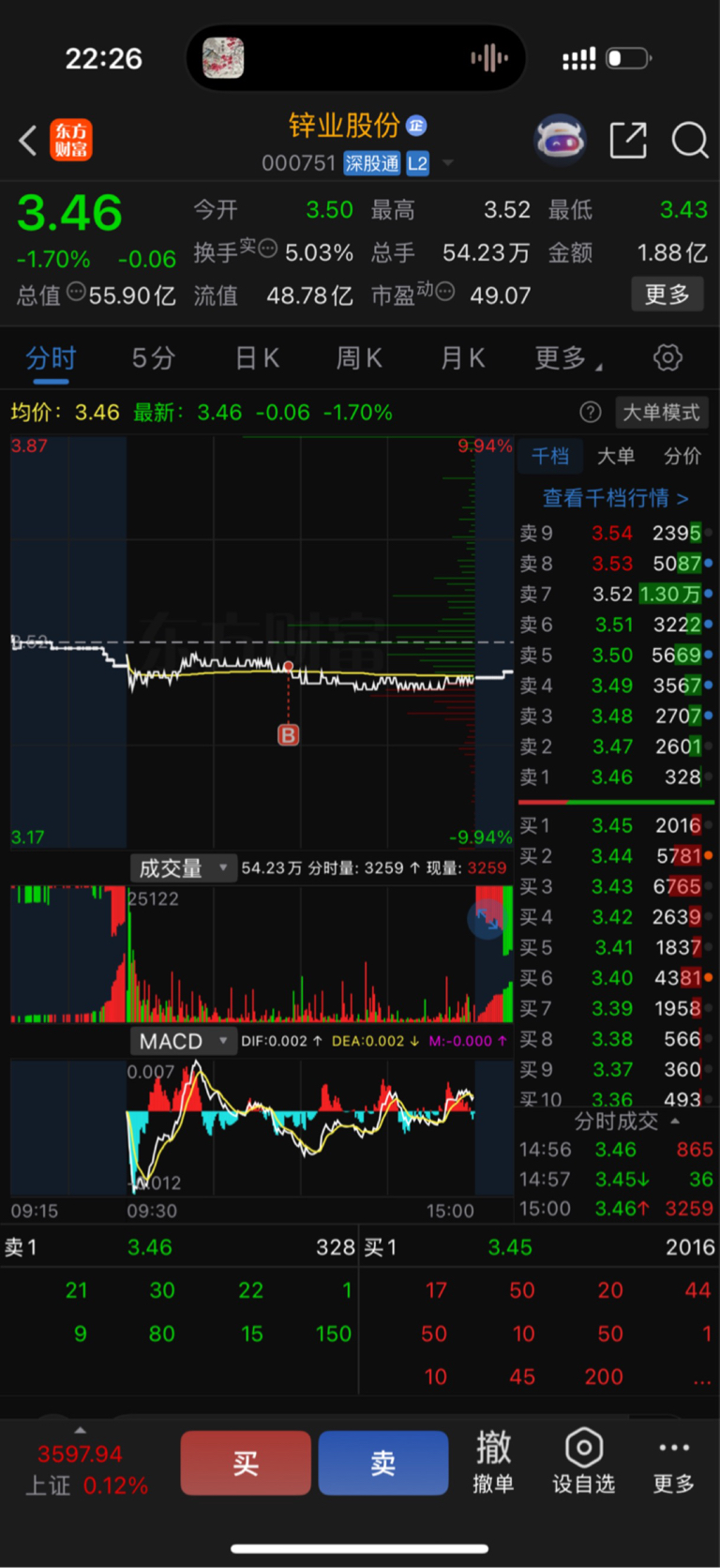This screenshot has width=720, height=1568.
Task: Select the 千档 tab
Action: (550, 456)
